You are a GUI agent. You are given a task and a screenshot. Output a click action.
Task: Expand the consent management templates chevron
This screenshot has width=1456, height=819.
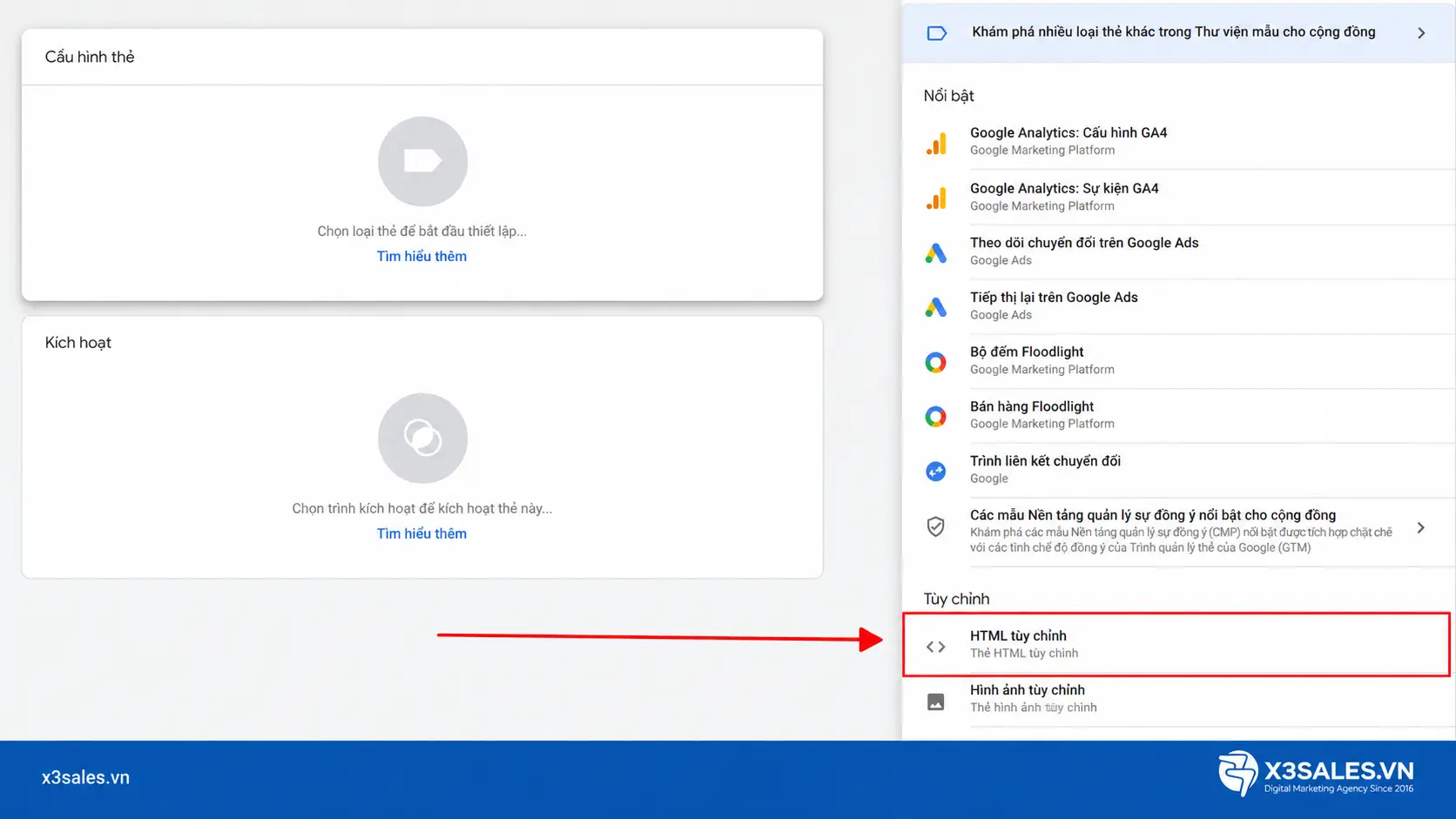click(1421, 527)
